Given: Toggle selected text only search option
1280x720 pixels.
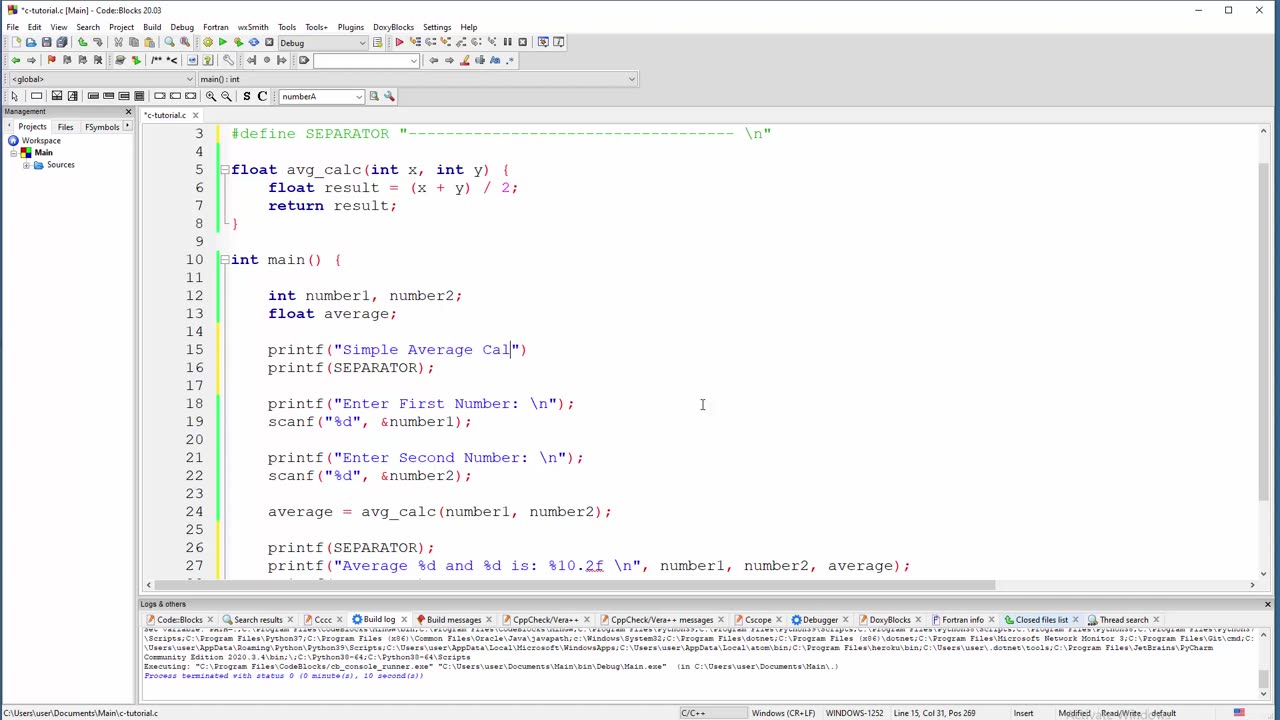Looking at the screenshot, I should tap(480, 60).
